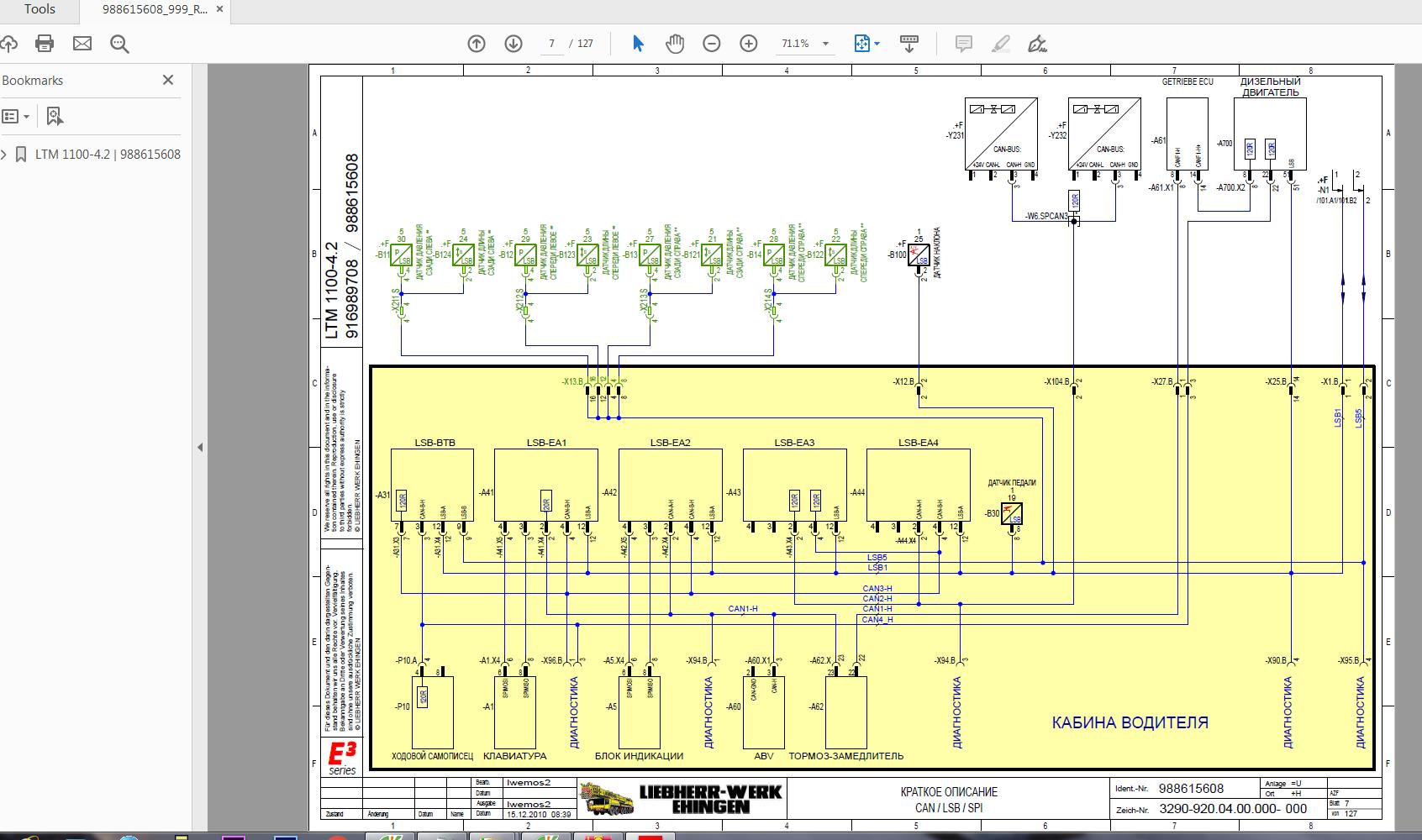Switch to the Tools tab
Screen dimensions: 1422x840
pyautogui.click(x=38, y=9)
